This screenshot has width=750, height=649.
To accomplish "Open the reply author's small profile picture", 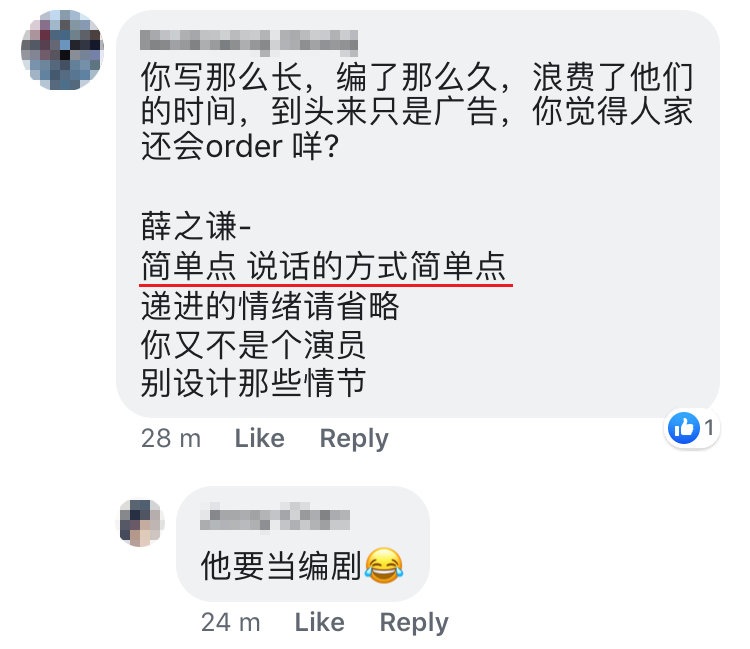I will coord(141,523).
